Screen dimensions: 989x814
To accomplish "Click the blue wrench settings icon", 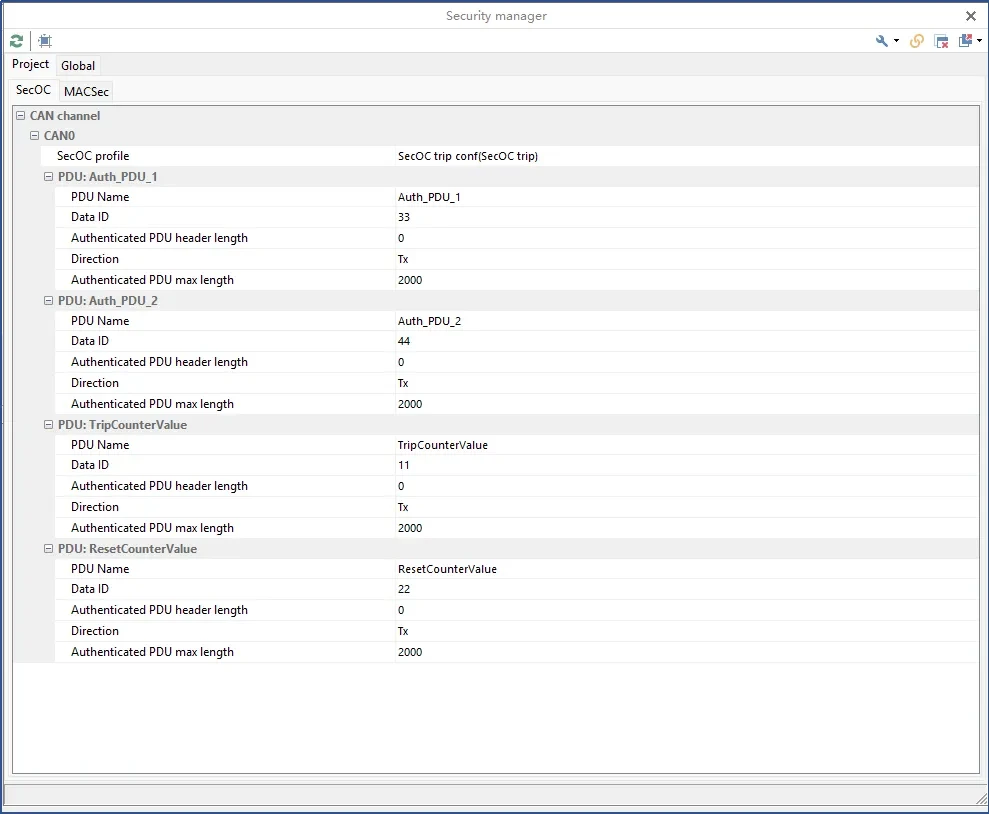I will point(881,41).
